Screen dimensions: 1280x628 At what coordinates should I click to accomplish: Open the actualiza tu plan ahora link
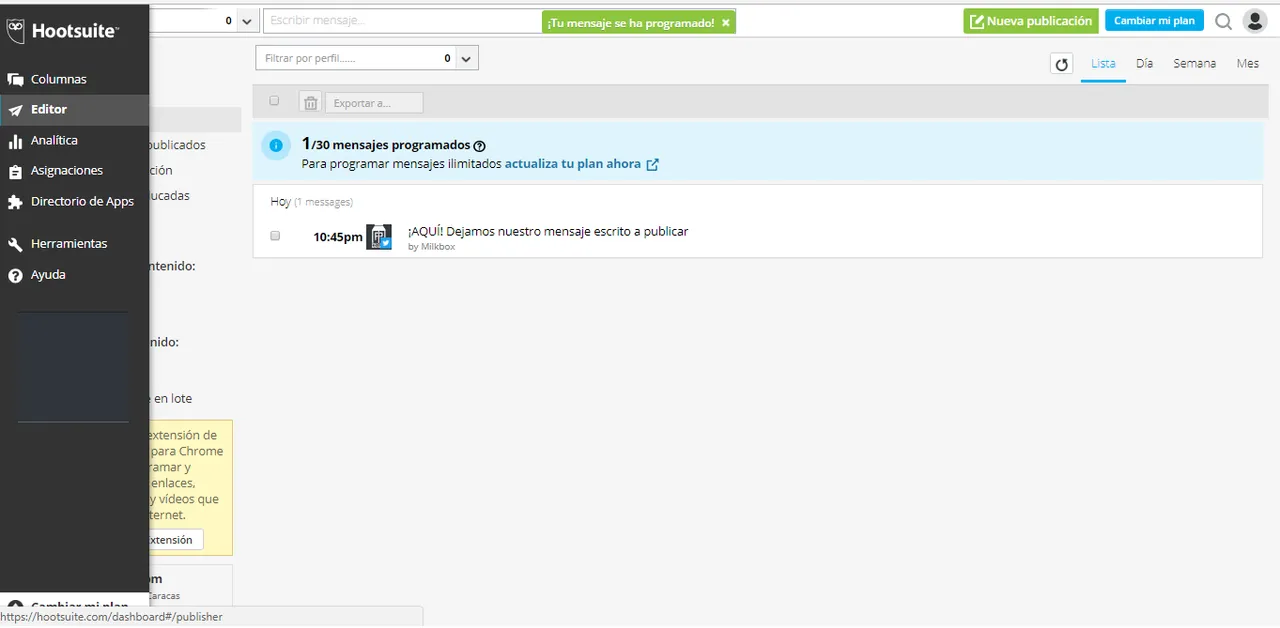pyautogui.click(x=572, y=164)
